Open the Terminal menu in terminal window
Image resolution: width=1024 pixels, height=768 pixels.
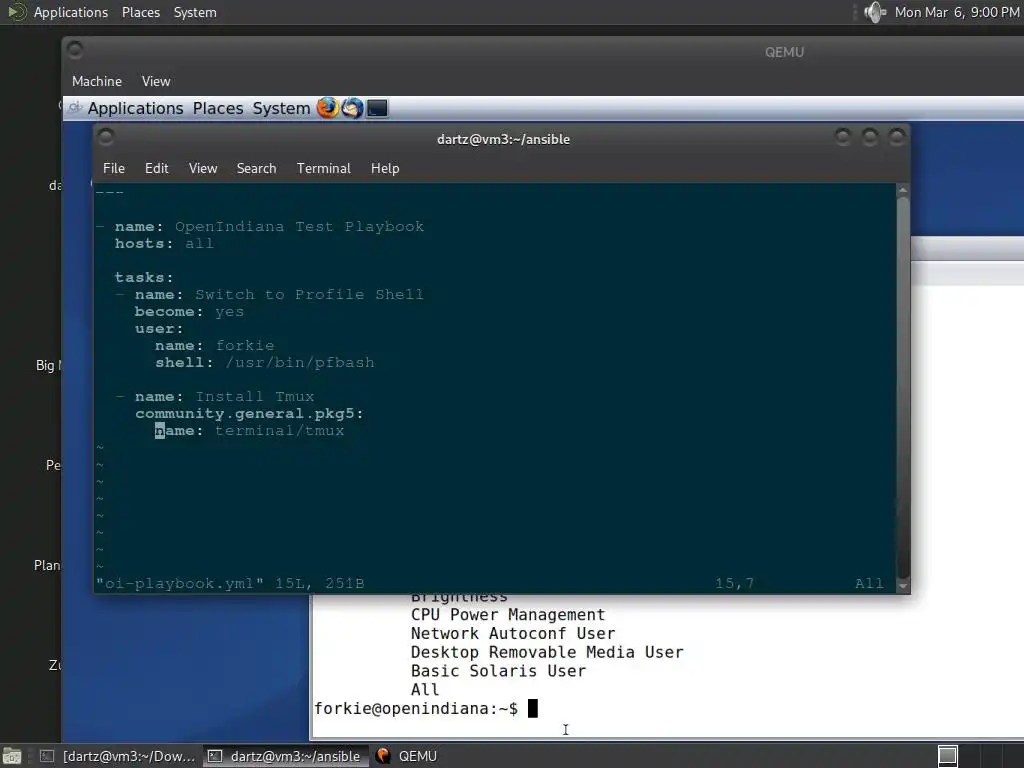(x=323, y=168)
